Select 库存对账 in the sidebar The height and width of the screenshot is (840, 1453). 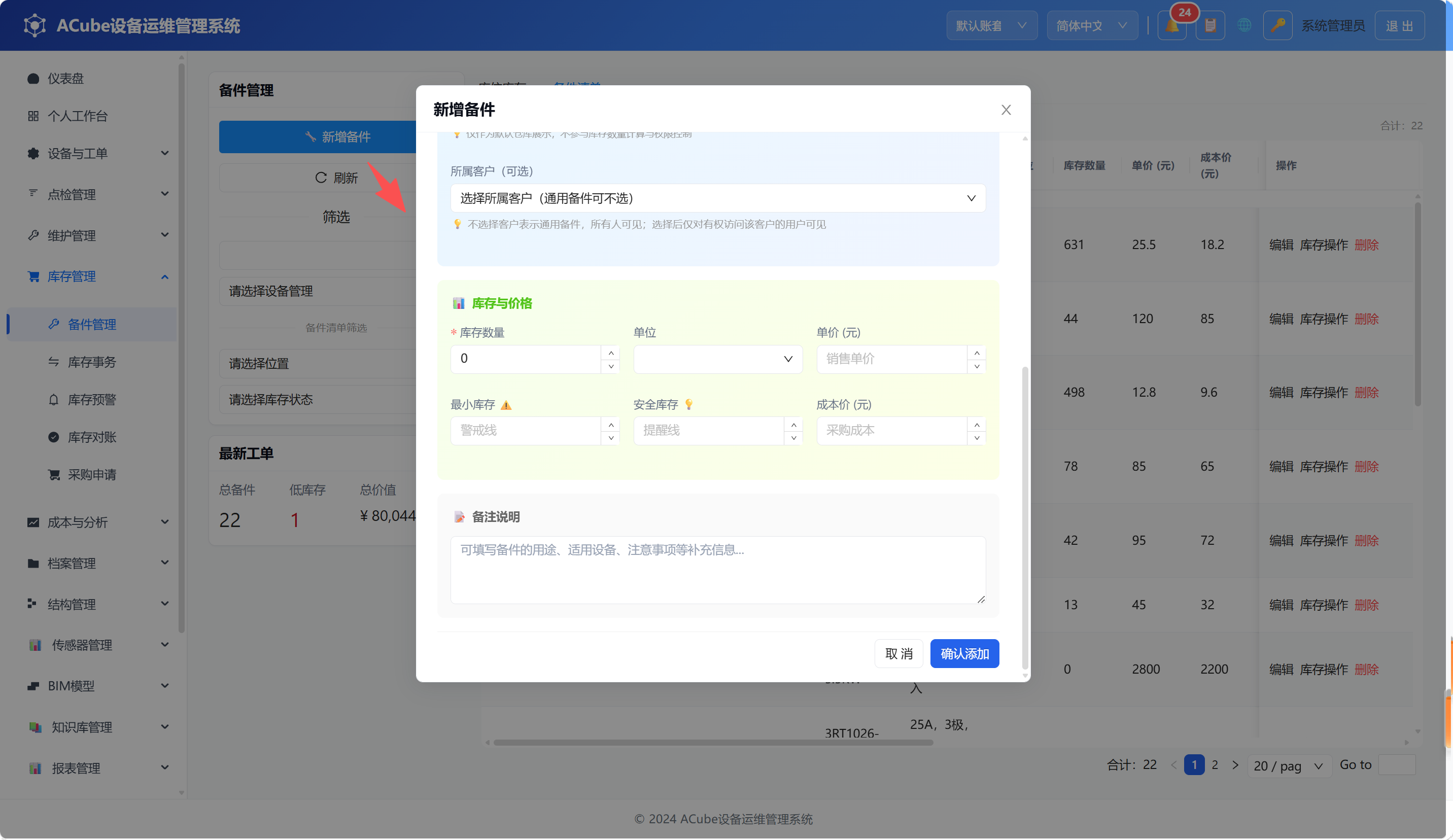tap(92, 436)
